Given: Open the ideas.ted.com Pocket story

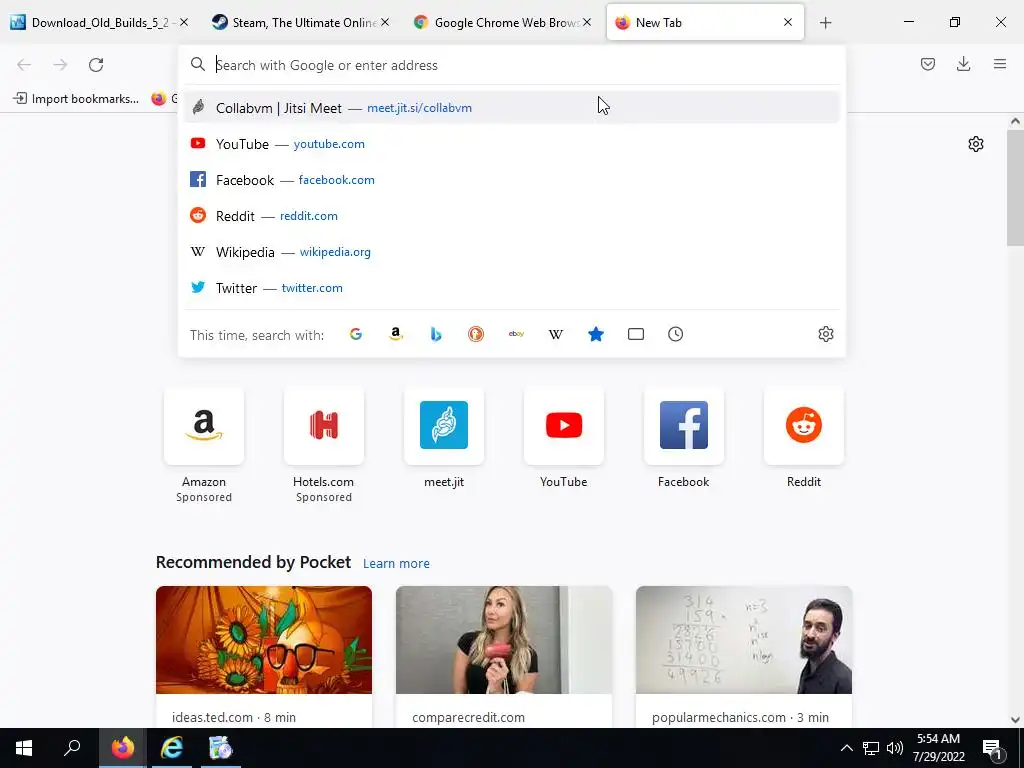Looking at the screenshot, I should [x=264, y=656].
